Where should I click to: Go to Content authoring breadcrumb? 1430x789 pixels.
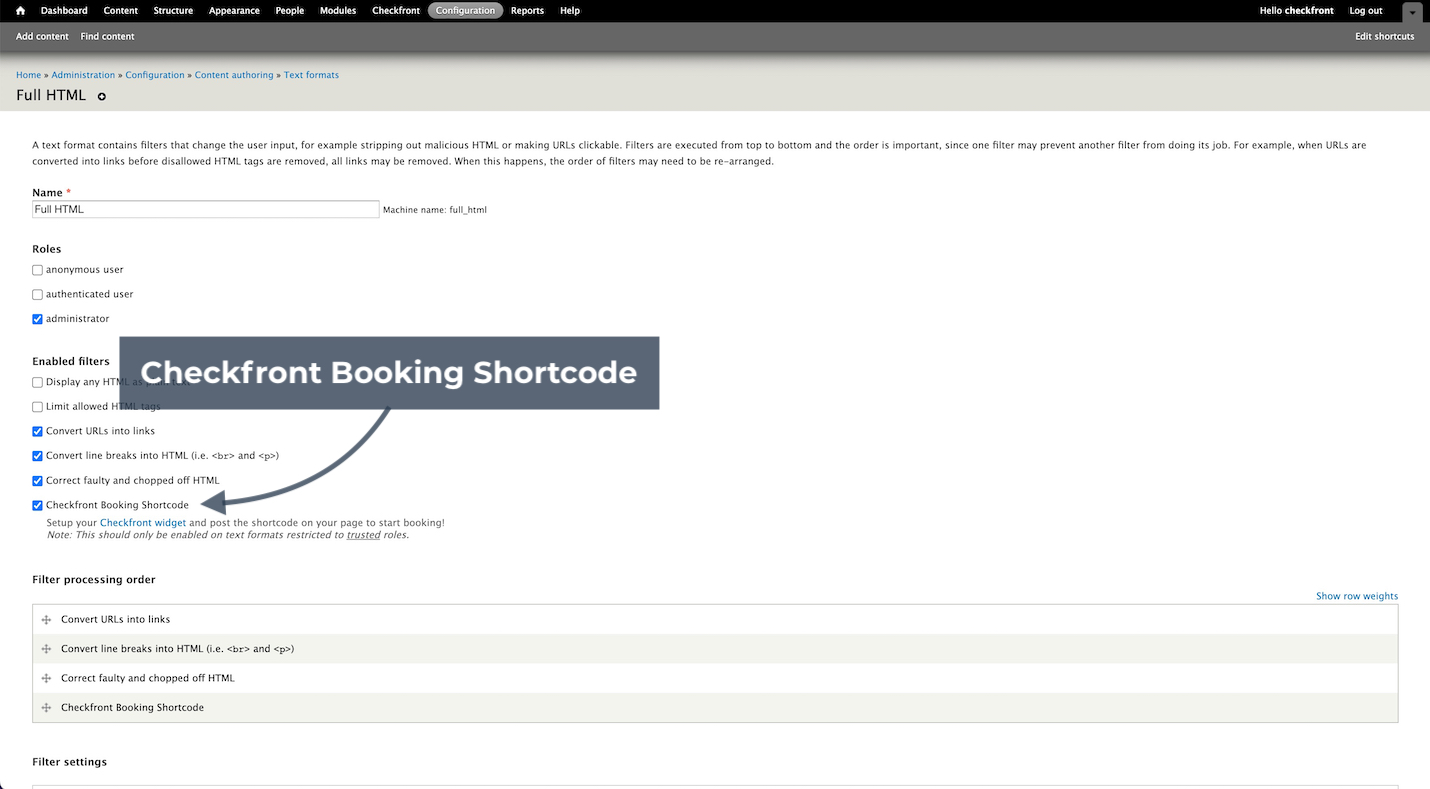click(x=234, y=75)
